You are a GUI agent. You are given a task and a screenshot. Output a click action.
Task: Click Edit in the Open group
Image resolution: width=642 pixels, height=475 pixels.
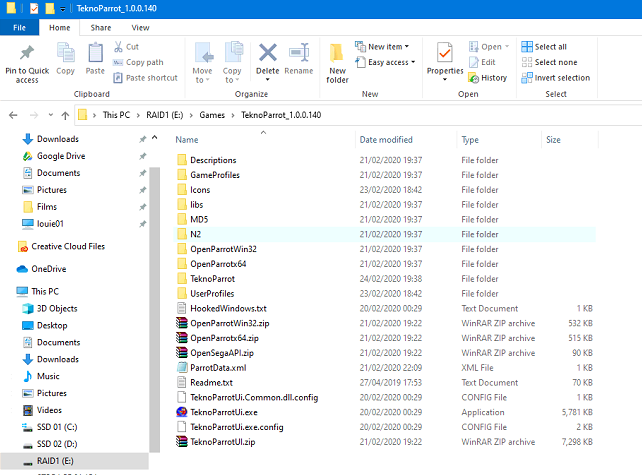coord(482,62)
